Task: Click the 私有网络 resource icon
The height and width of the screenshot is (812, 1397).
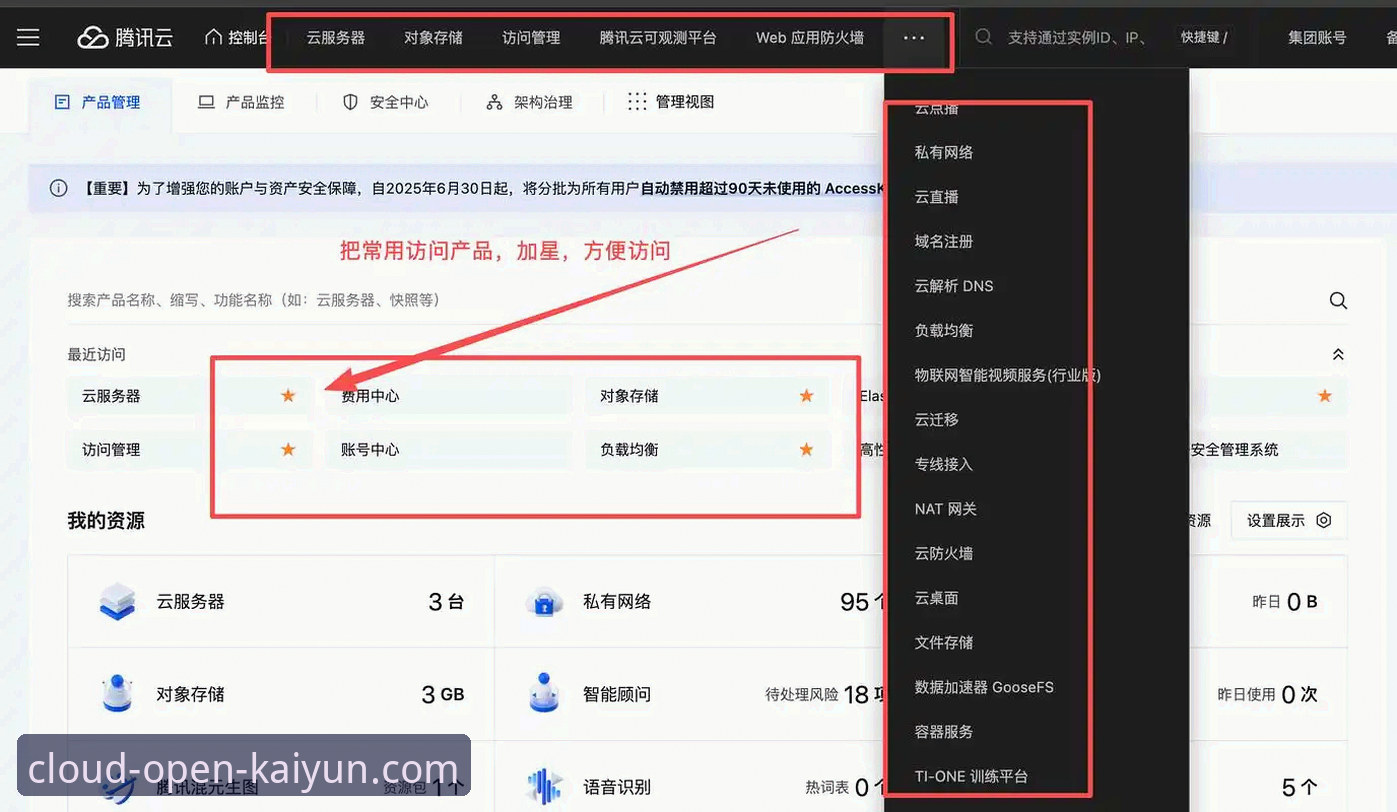Action: coord(544,602)
